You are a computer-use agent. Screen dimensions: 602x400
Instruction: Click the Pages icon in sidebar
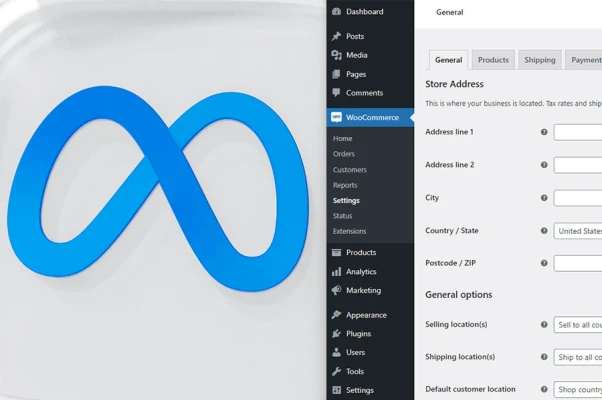336,74
